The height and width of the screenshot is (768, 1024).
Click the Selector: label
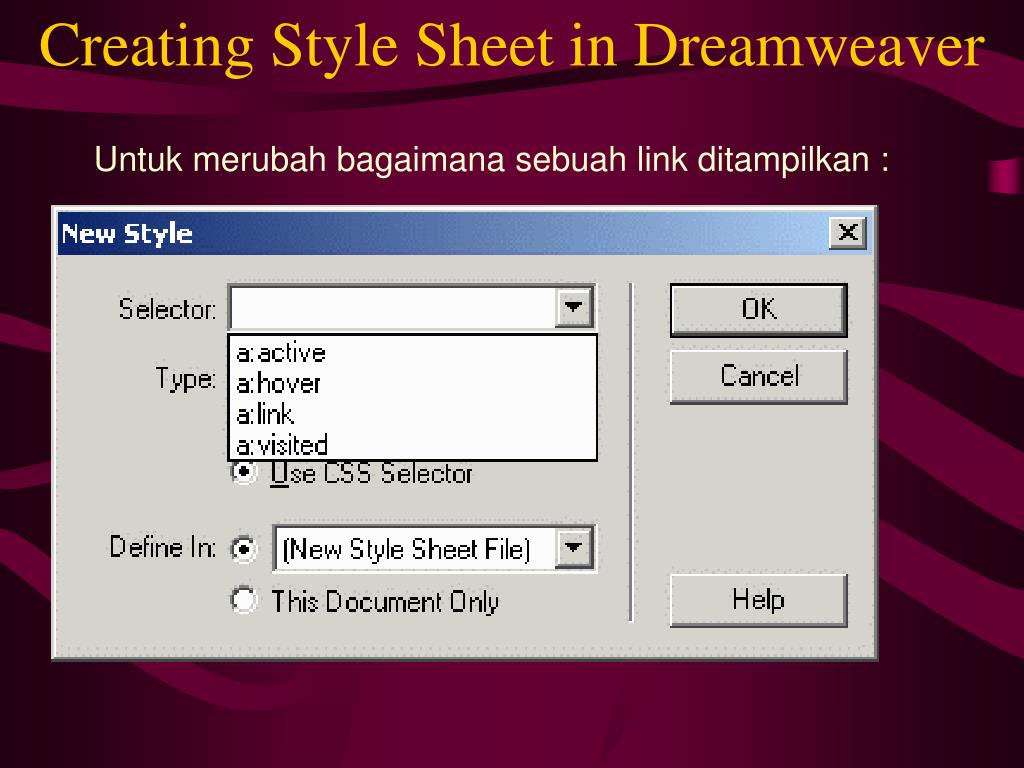pos(167,309)
